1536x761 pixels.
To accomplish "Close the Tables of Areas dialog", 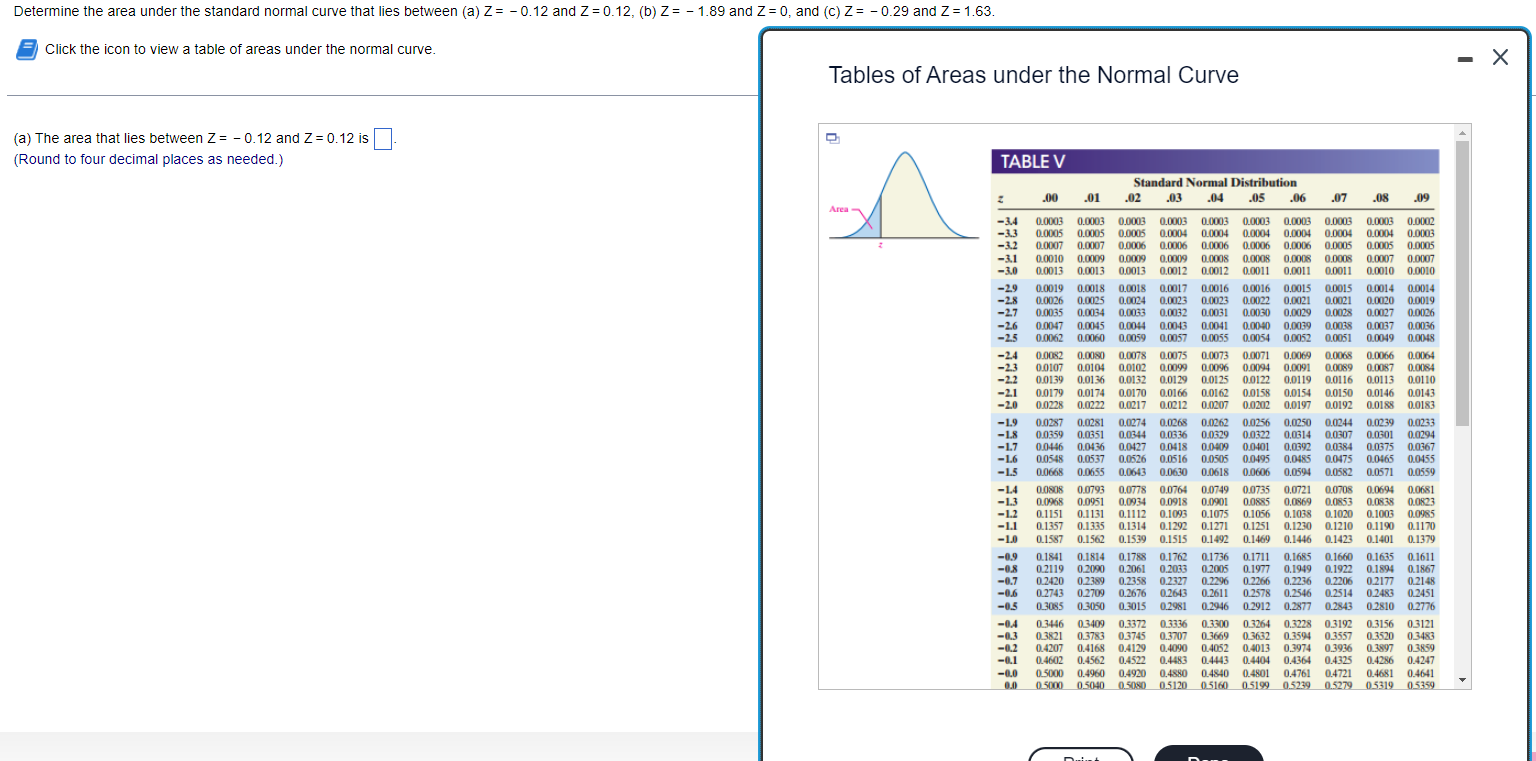I will click(1500, 57).
